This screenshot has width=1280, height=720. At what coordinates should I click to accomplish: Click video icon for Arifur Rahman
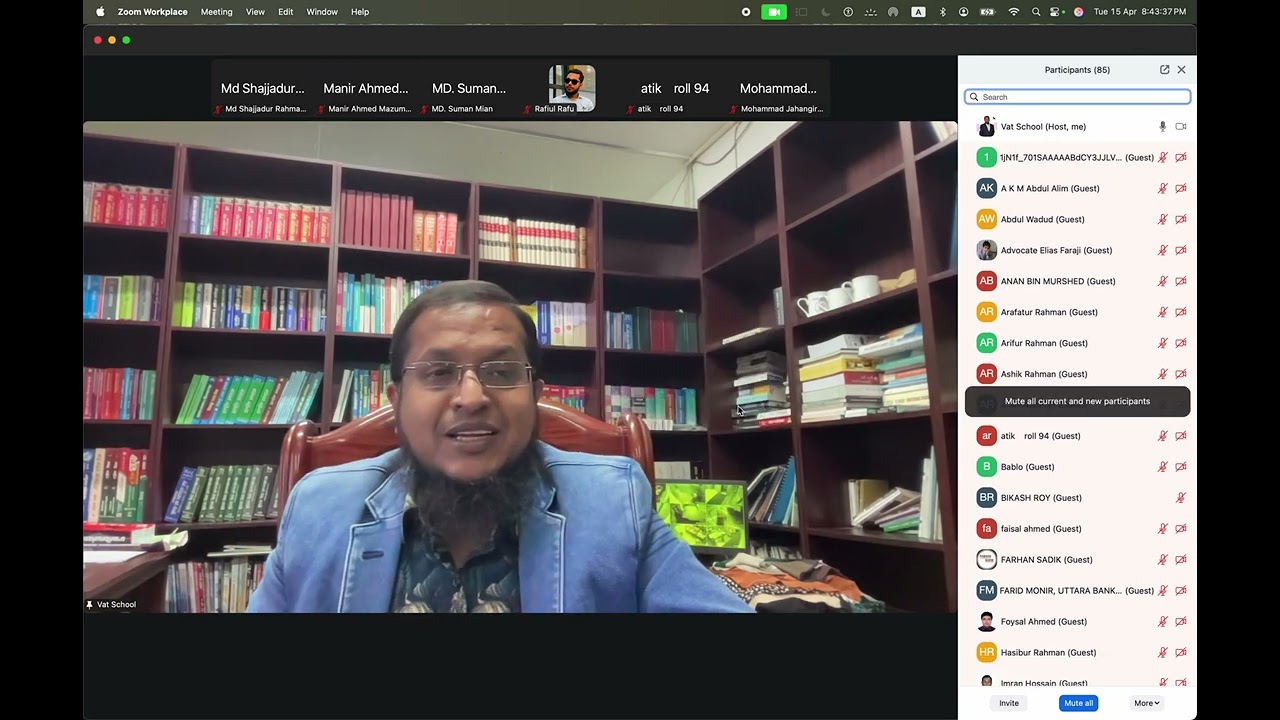[1181, 344]
